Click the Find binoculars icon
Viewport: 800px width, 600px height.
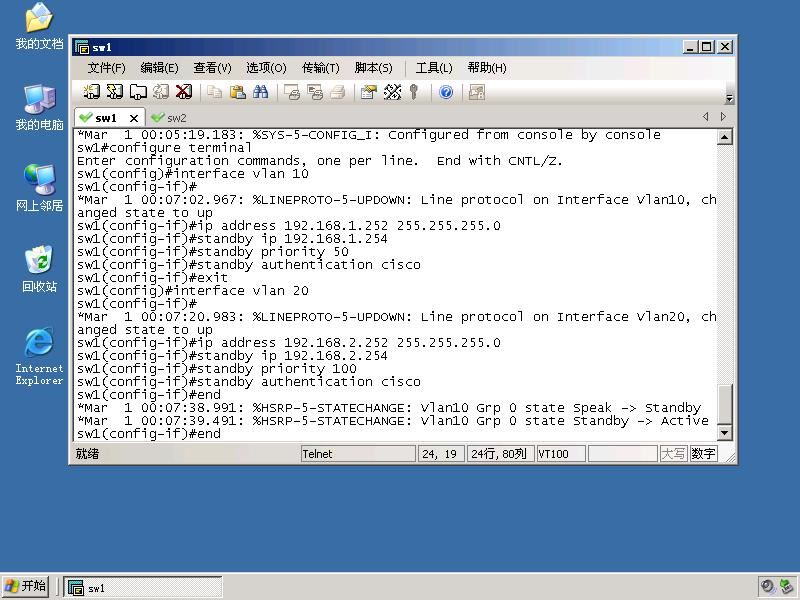click(x=261, y=92)
